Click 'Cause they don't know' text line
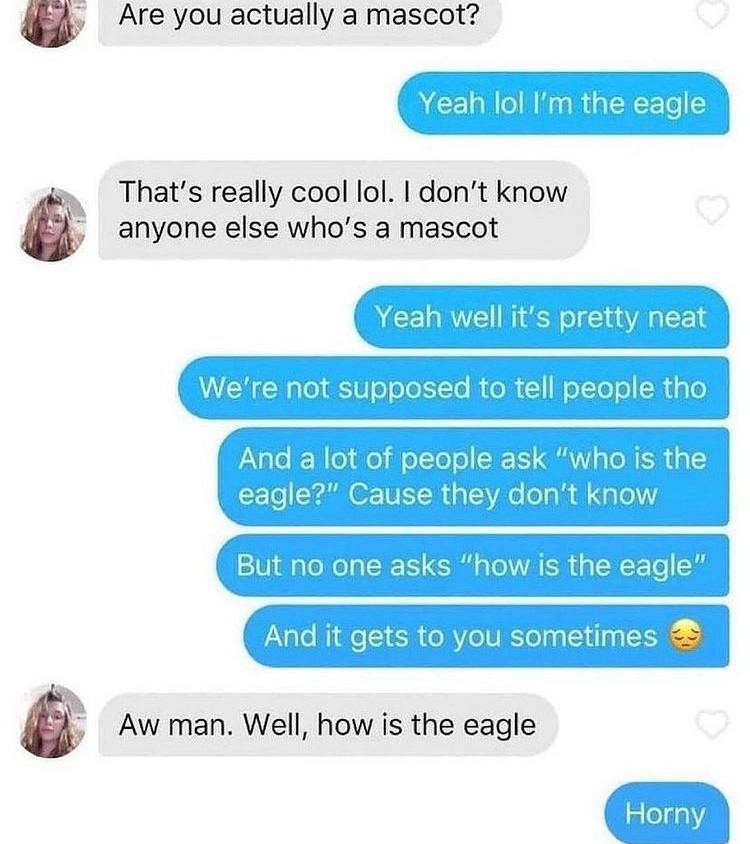 point(503,495)
